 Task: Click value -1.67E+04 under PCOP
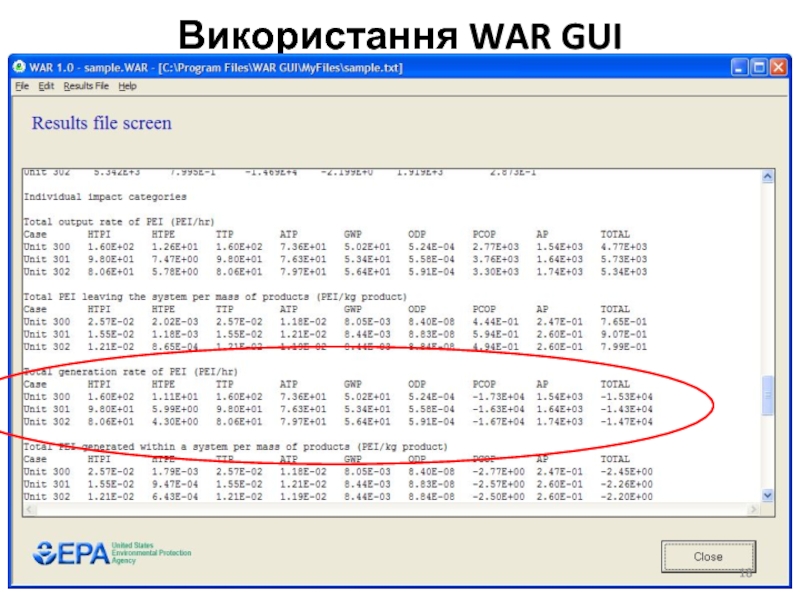coord(498,422)
